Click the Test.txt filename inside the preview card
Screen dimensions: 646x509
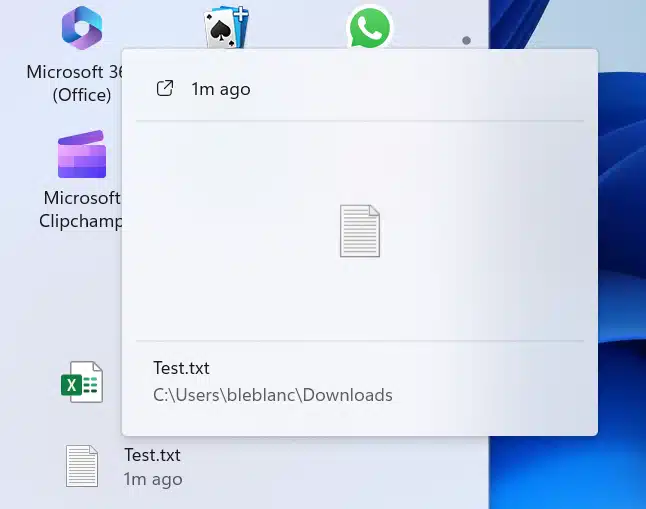pyautogui.click(x=181, y=368)
